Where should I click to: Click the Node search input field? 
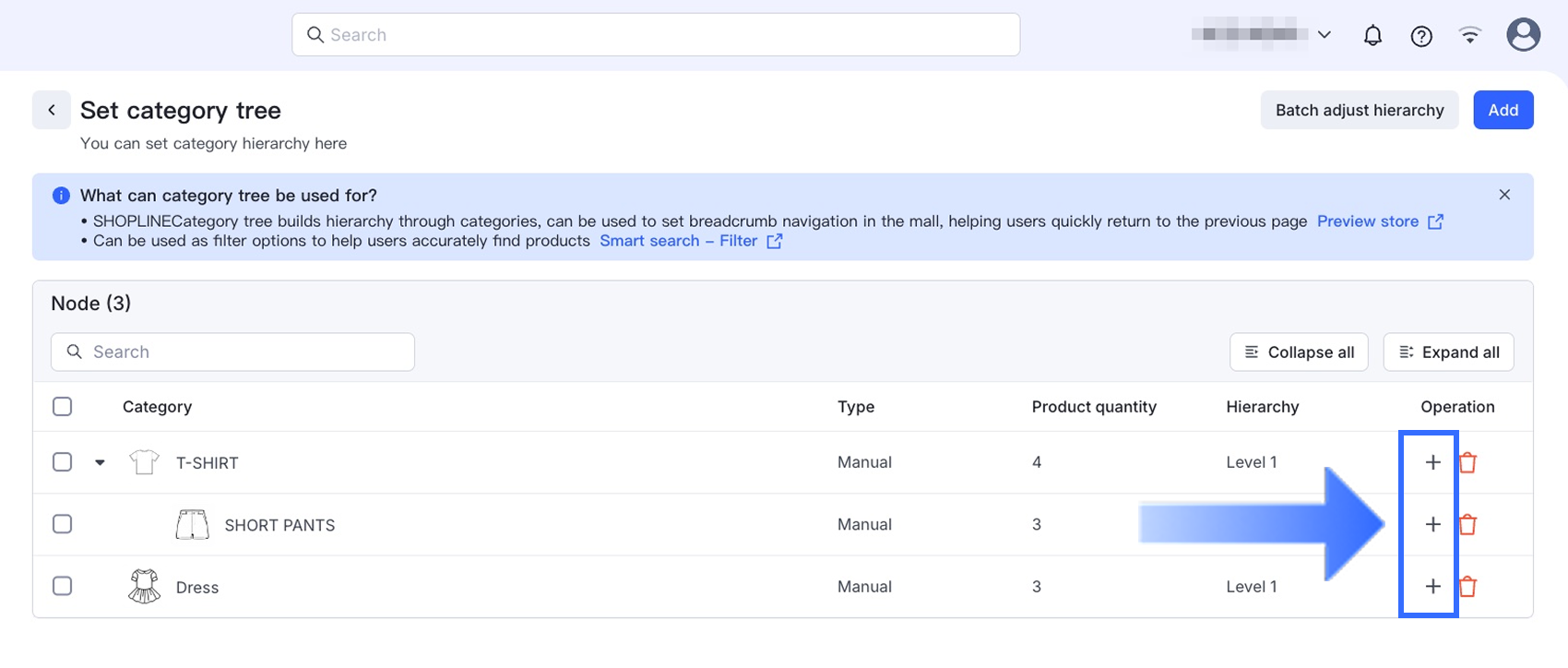pos(232,352)
